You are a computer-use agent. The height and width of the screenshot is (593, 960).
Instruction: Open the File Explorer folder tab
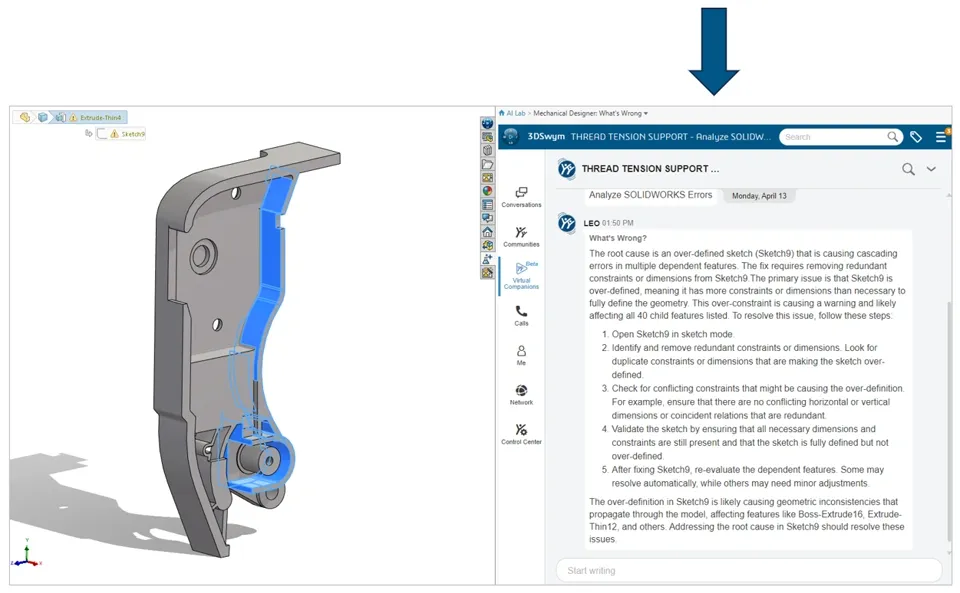(x=488, y=164)
